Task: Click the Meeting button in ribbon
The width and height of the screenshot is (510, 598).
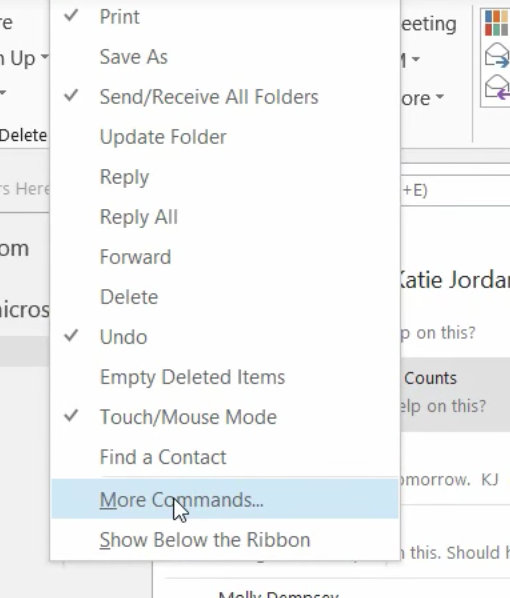Action: [x=429, y=24]
